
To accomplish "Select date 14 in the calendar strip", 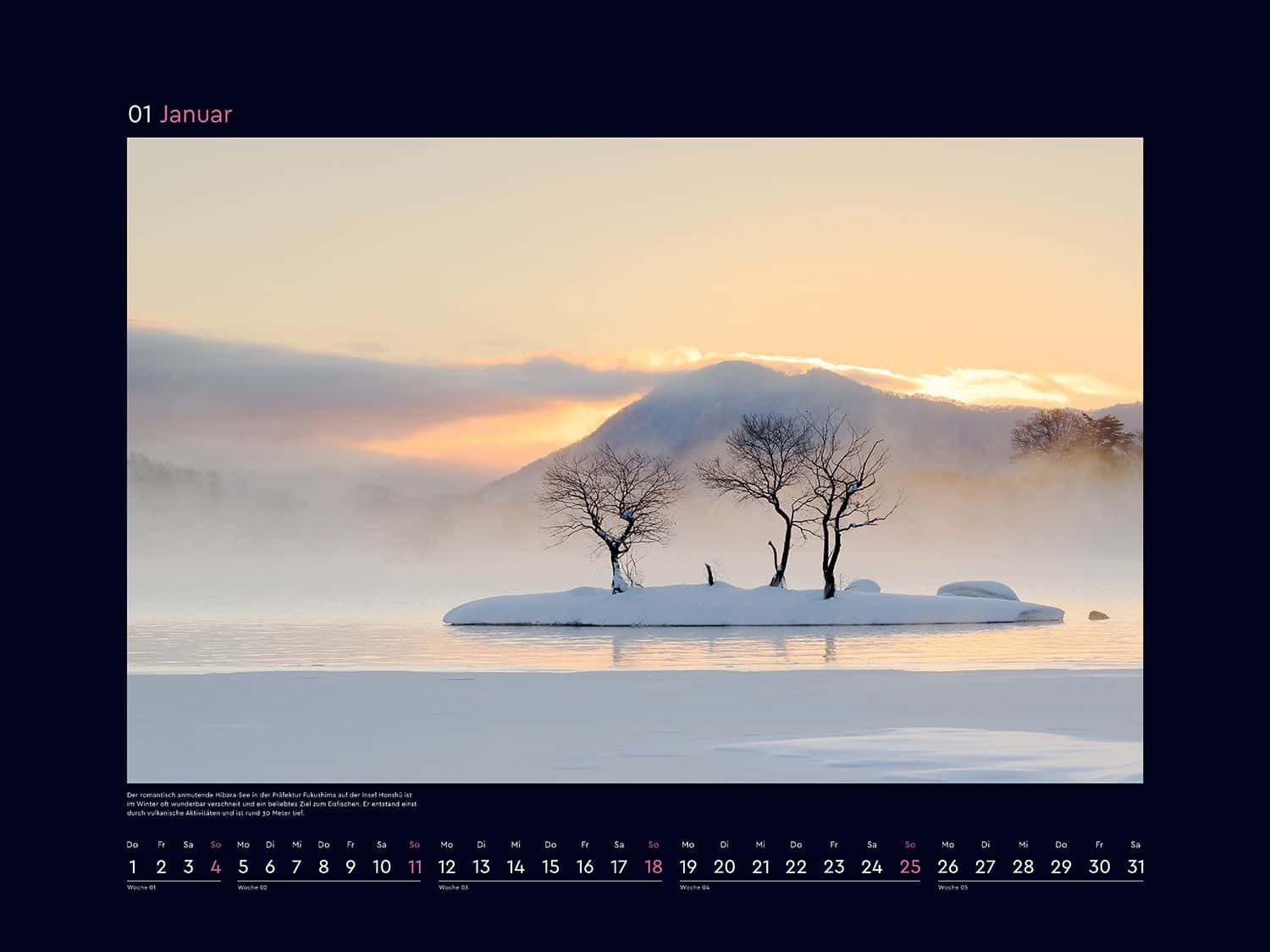I will (516, 867).
